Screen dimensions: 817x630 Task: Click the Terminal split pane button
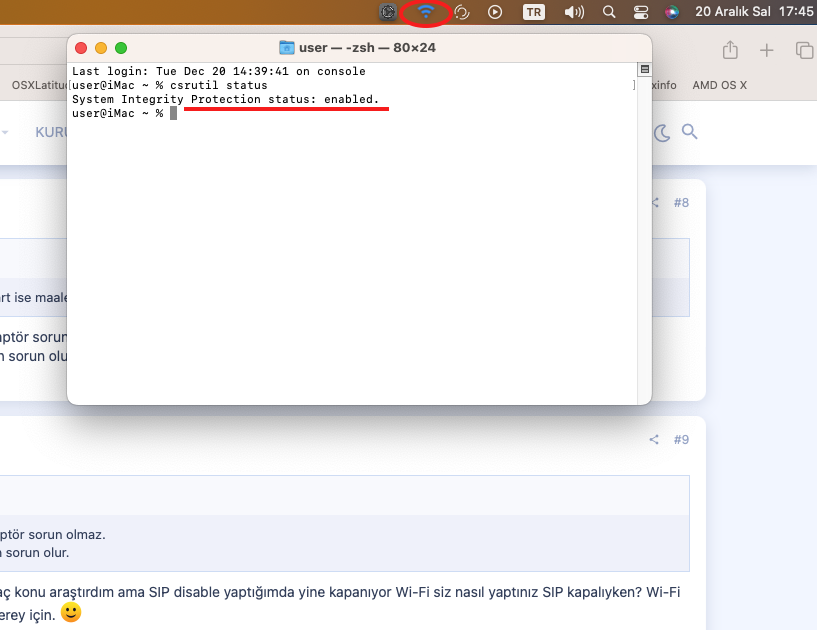point(644,70)
